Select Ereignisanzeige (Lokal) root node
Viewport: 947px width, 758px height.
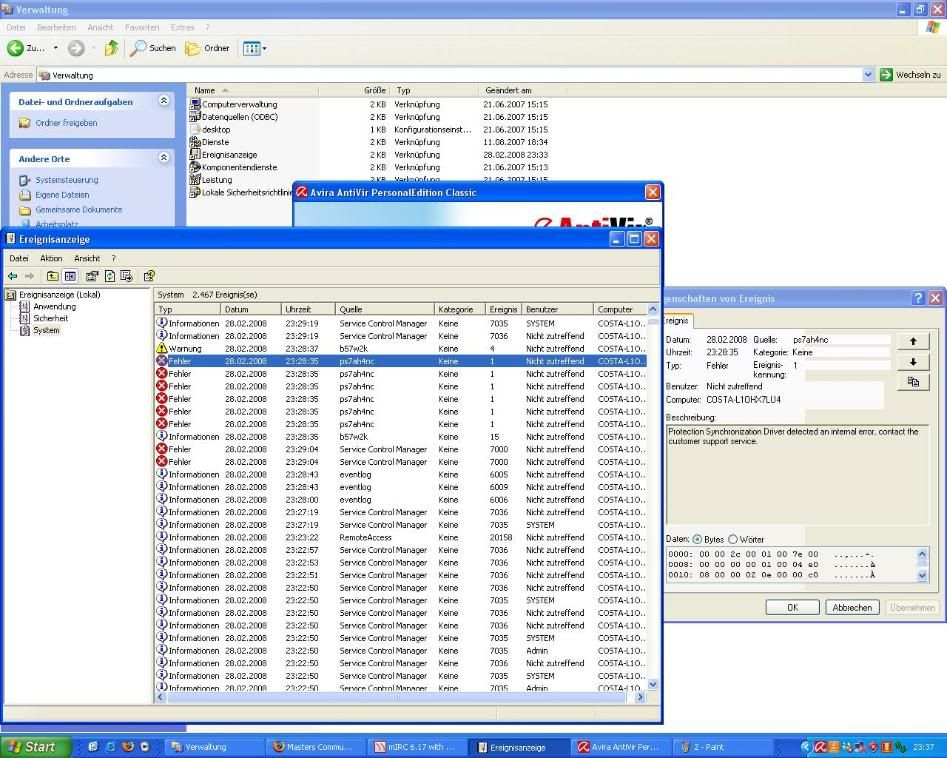[59, 295]
